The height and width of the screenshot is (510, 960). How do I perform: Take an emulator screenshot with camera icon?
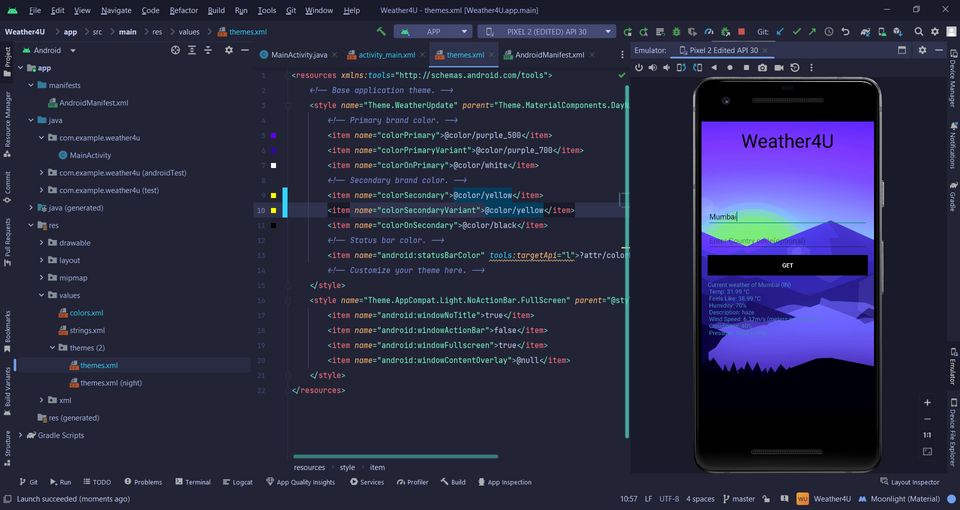click(x=763, y=68)
